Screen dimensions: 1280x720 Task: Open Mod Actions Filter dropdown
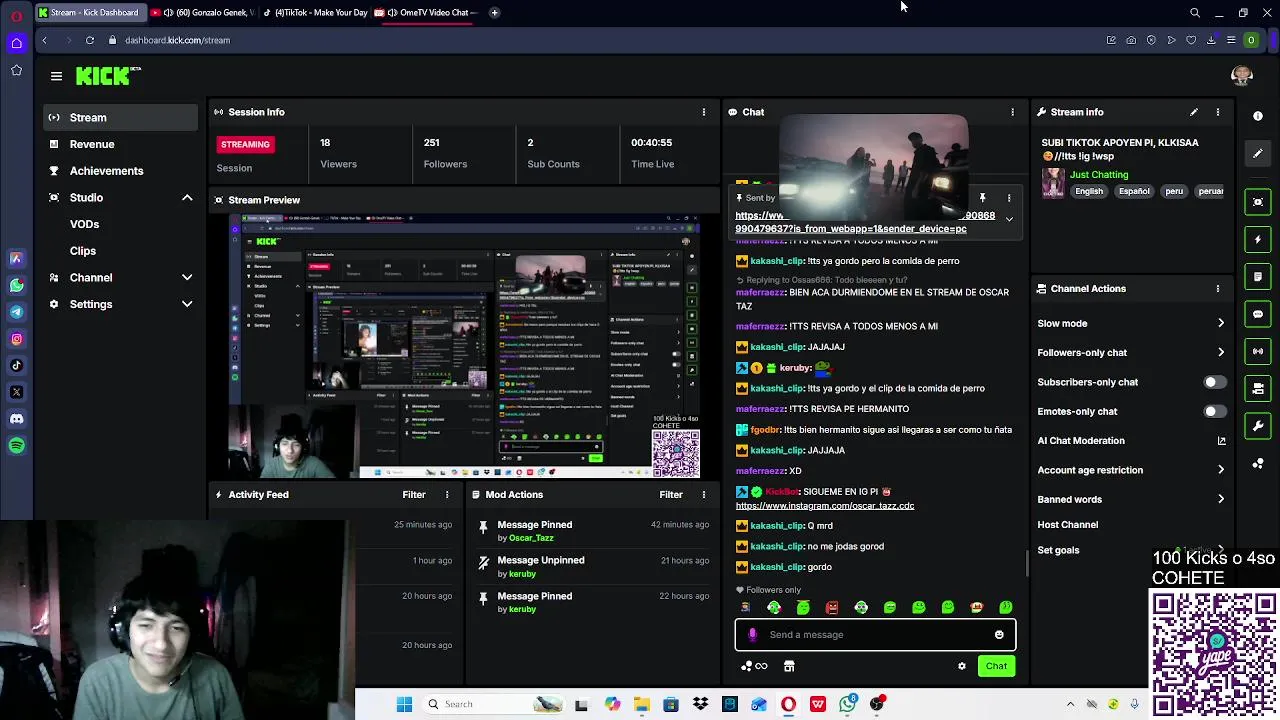click(671, 494)
